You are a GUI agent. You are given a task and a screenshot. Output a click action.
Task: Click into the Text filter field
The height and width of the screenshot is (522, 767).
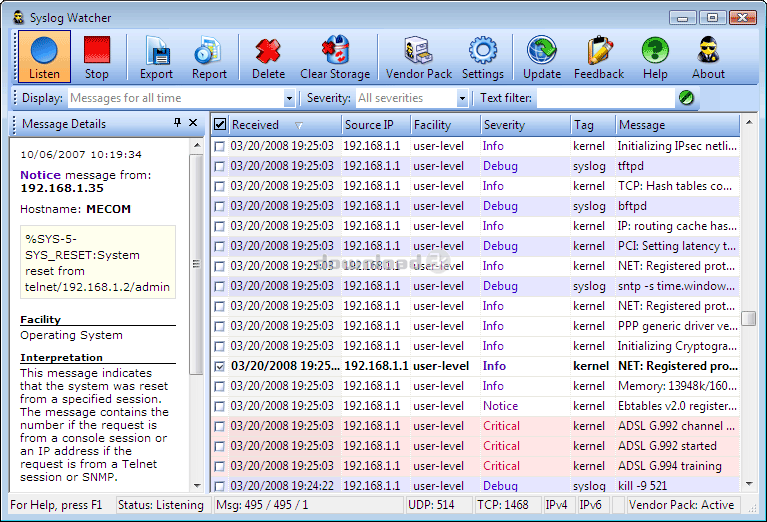click(604, 98)
